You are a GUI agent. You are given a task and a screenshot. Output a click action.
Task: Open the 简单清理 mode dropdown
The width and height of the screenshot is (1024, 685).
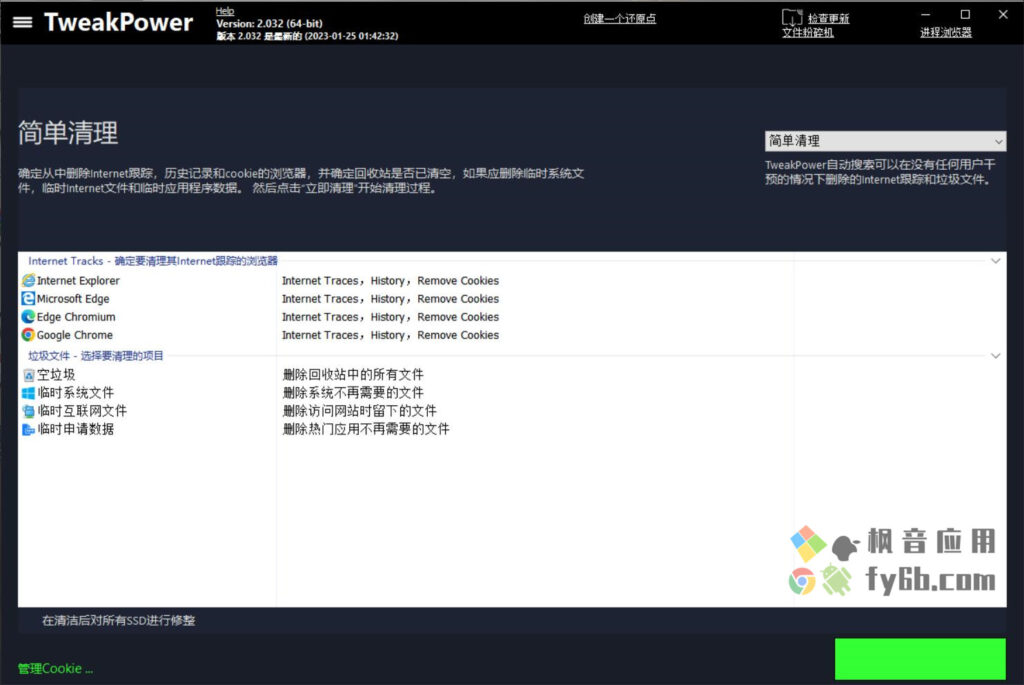point(885,141)
